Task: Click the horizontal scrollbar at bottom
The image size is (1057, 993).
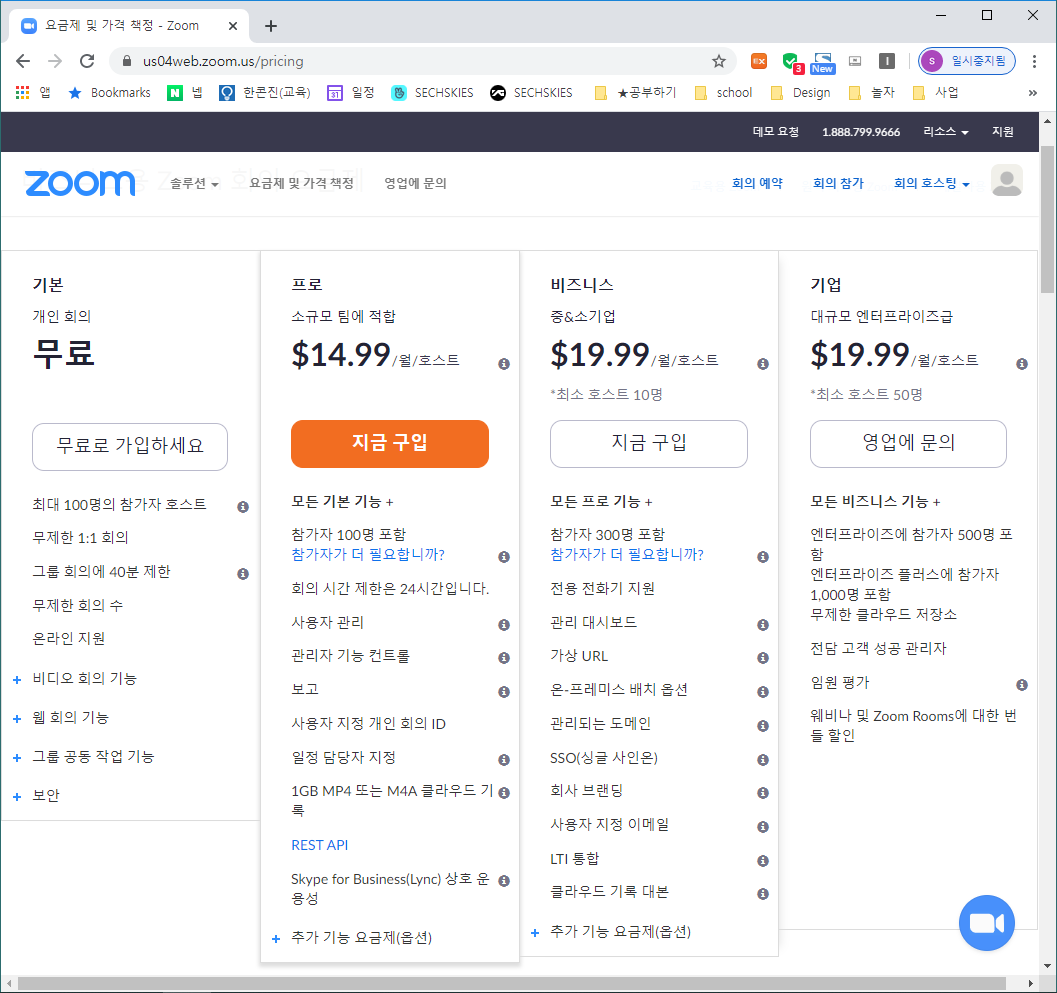Action: [512, 984]
